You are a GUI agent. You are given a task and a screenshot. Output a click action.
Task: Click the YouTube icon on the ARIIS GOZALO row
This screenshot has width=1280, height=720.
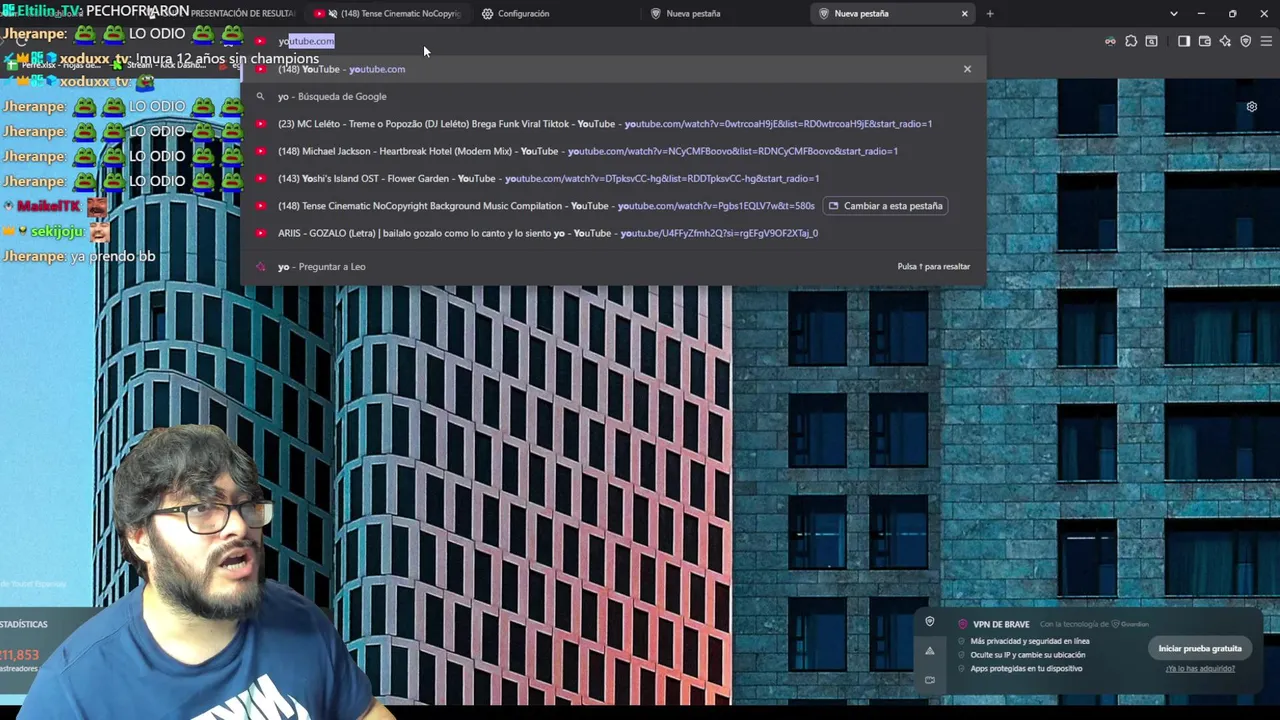[261, 233]
